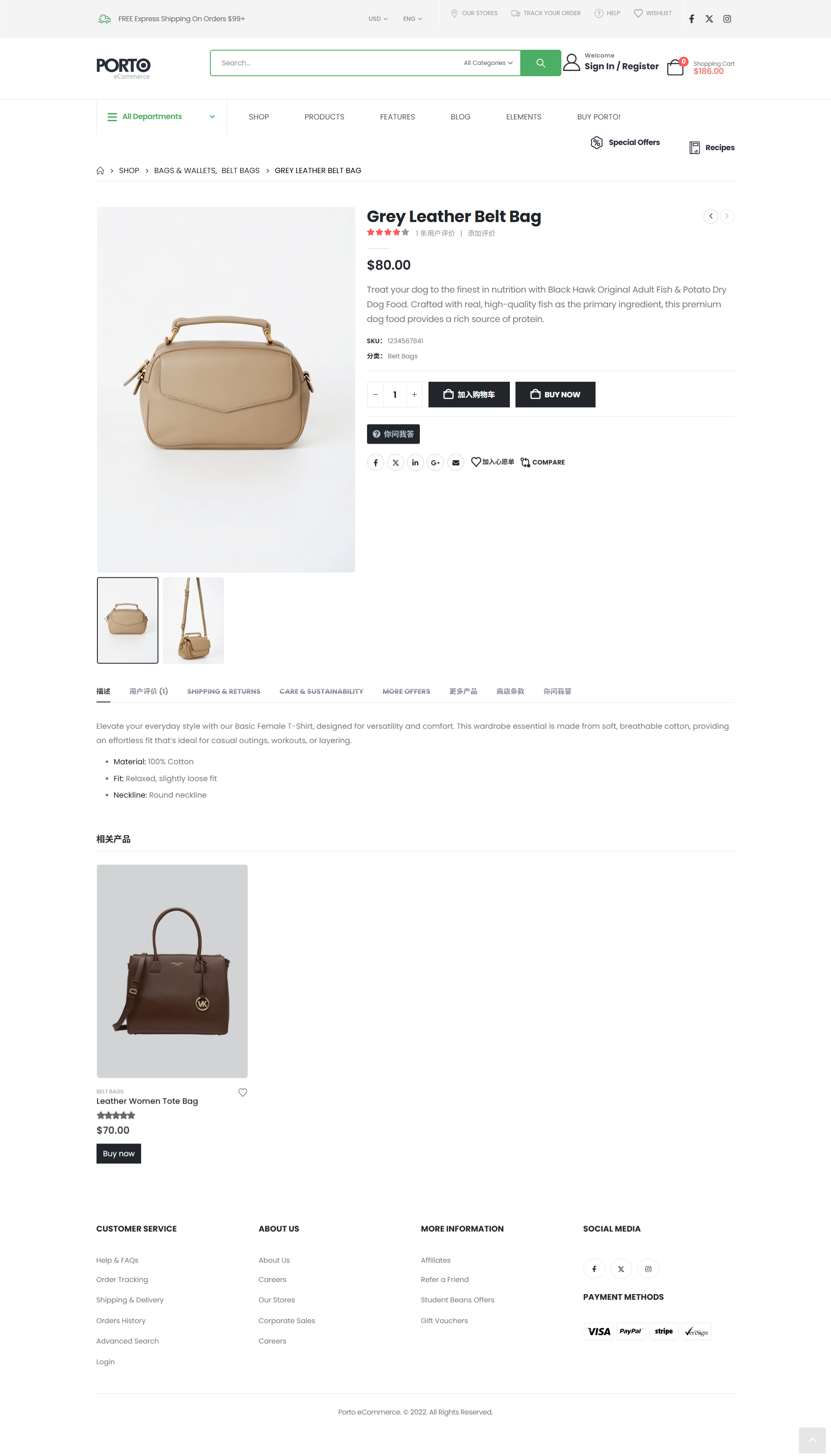Add product to wishlist heart (加入心愿单)
The width and height of the screenshot is (831, 1456).
(x=492, y=462)
